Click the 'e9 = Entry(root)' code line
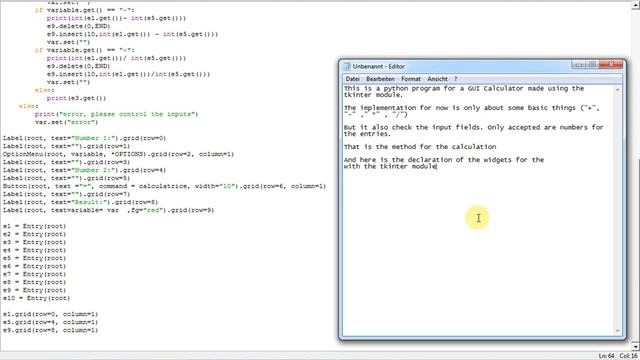640x360 pixels. 34,291
